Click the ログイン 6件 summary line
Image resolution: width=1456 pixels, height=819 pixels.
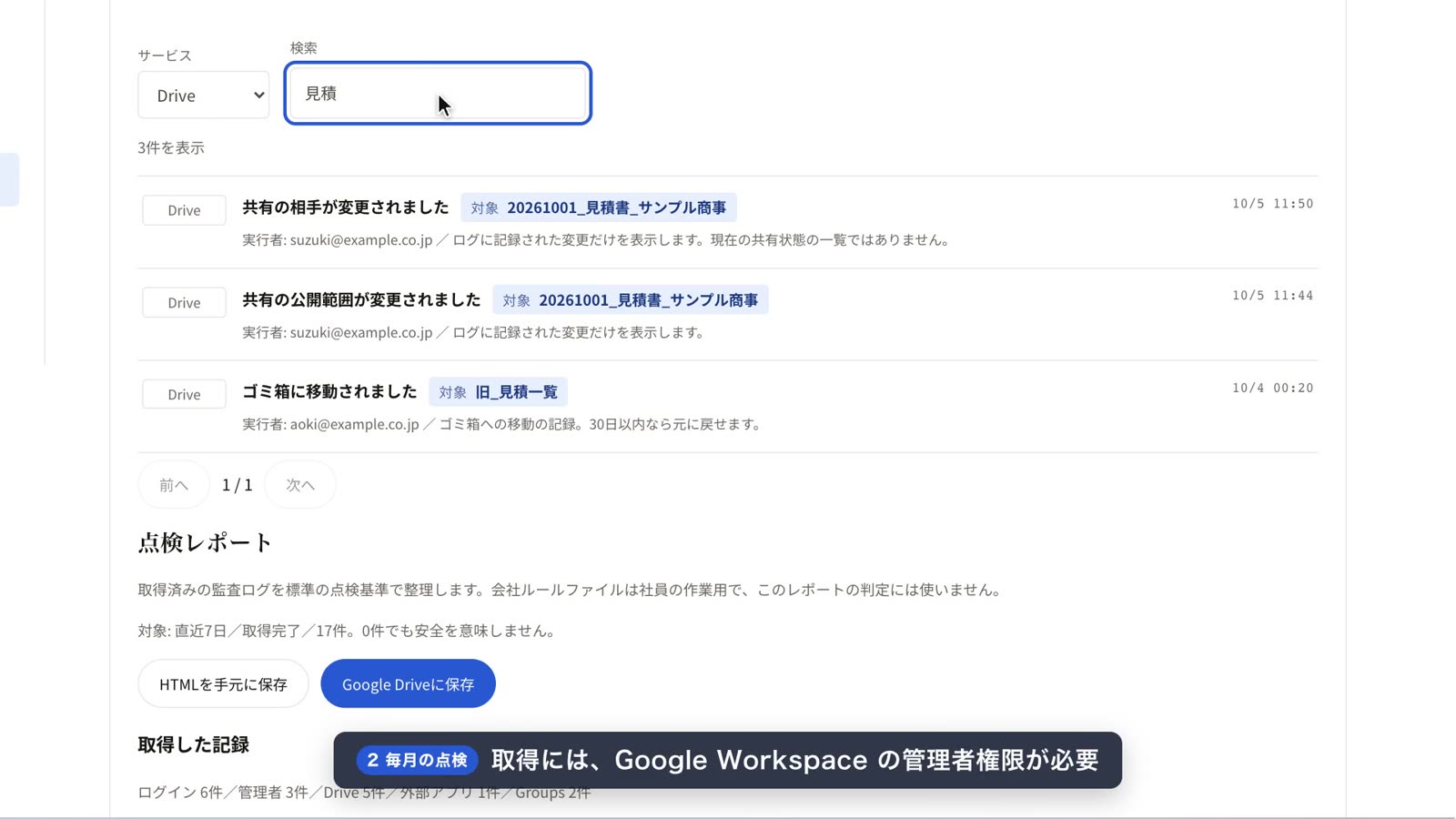click(x=364, y=793)
